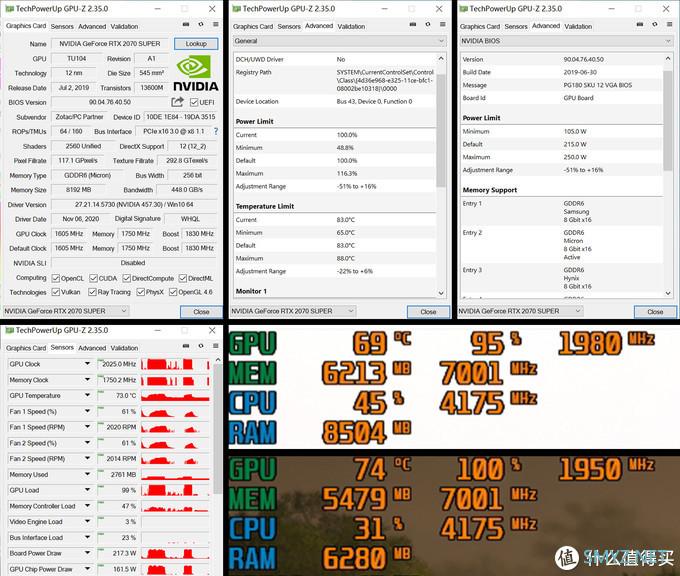The height and width of the screenshot is (576, 680).
Task: Open the Memory Clock sensor dropdown arrow
Action: click(87, 380)
